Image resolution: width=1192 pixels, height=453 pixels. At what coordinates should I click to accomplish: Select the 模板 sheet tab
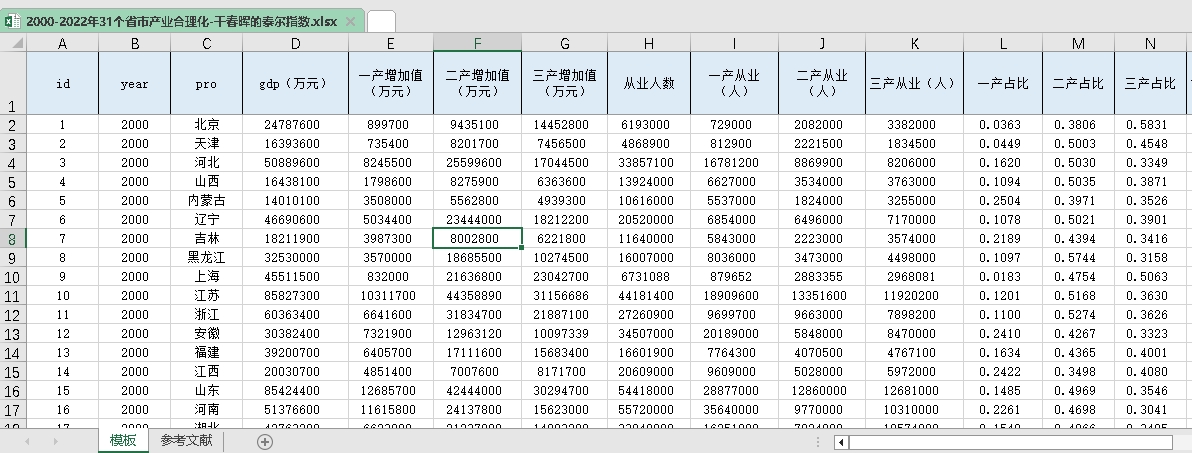tap(123, 441)
